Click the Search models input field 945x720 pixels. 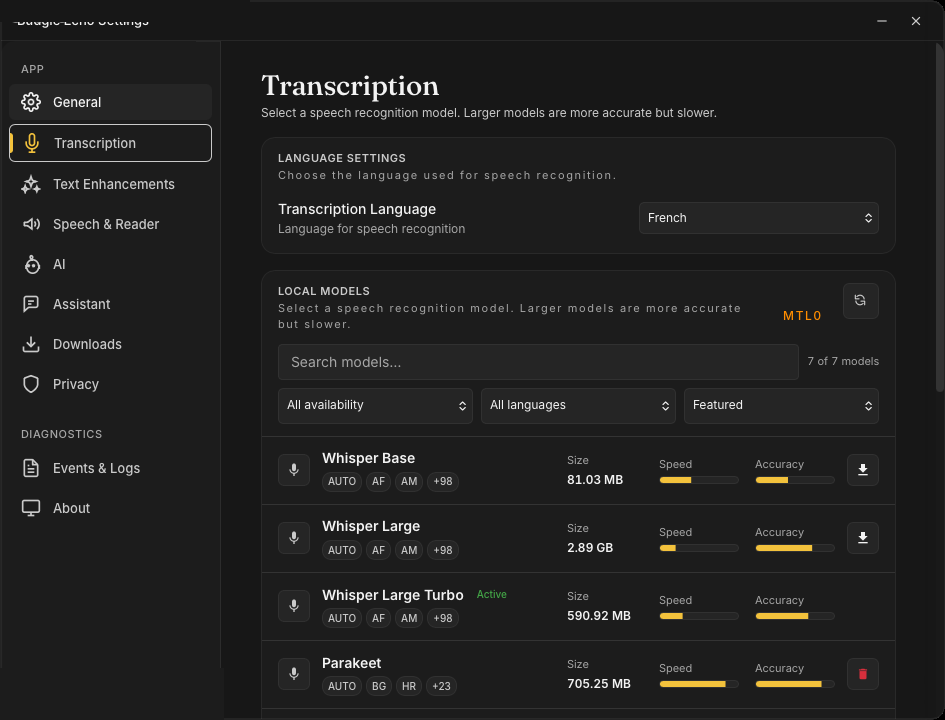(x=538, y=362)
